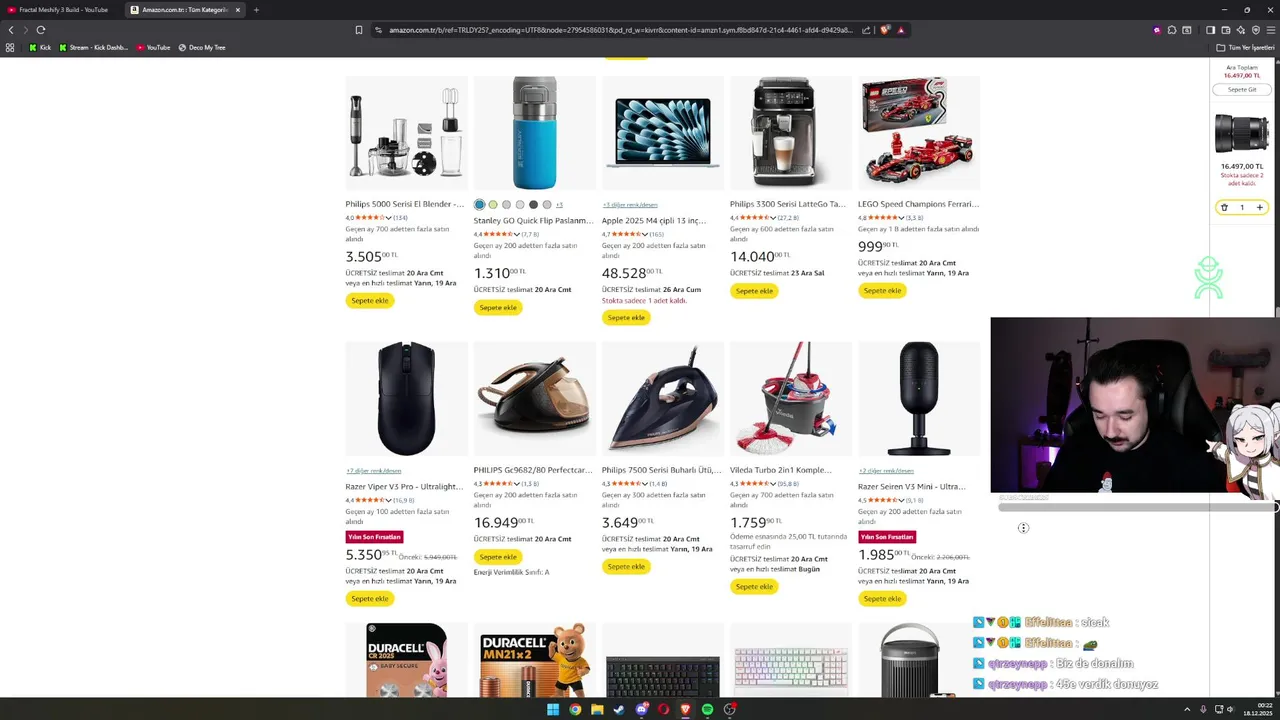1280x720 pixels.
Task: Launch Discord from the taskbar
Action: coord(641,709)
